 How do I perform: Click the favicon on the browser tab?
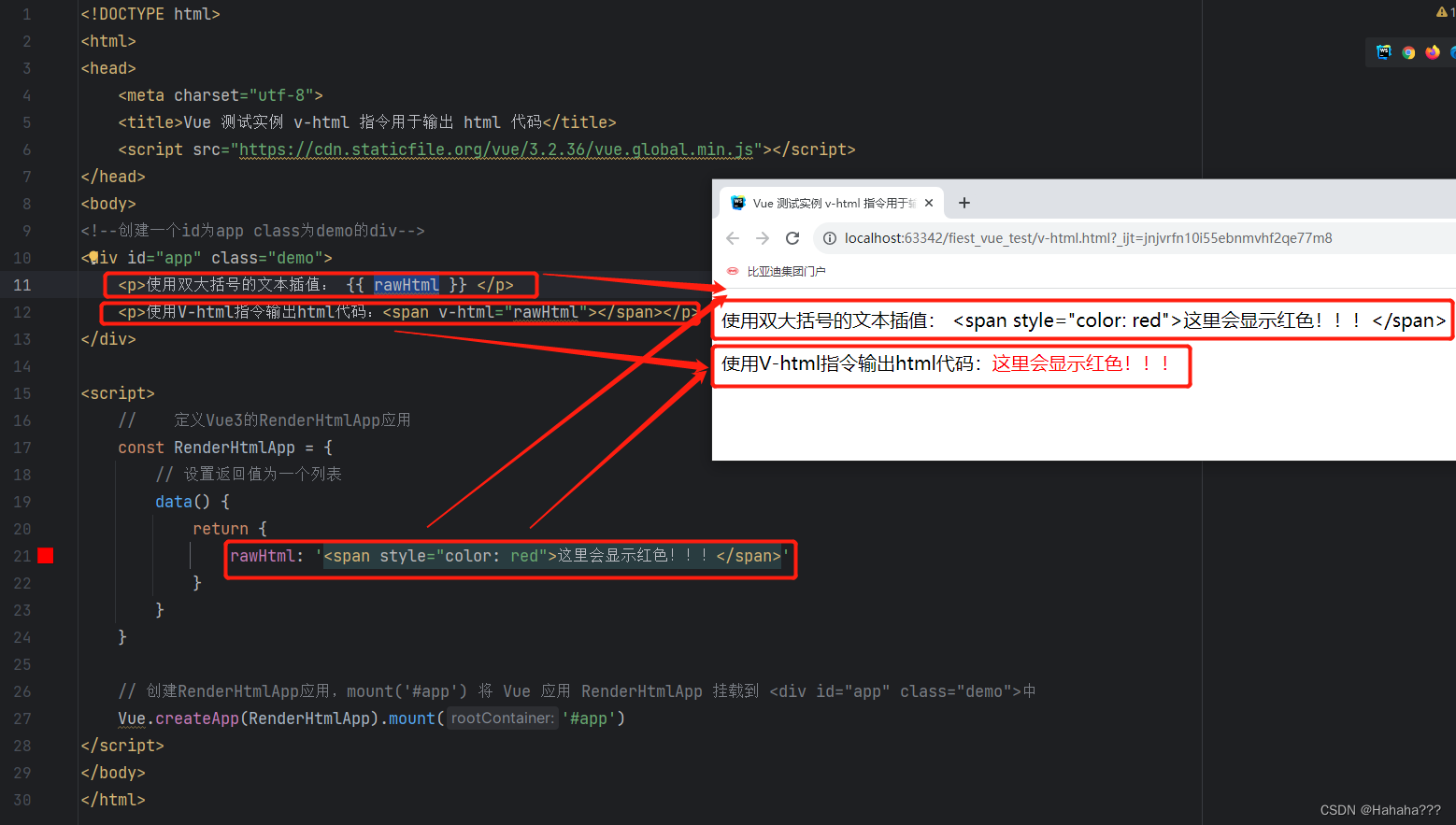pos(738,203)
